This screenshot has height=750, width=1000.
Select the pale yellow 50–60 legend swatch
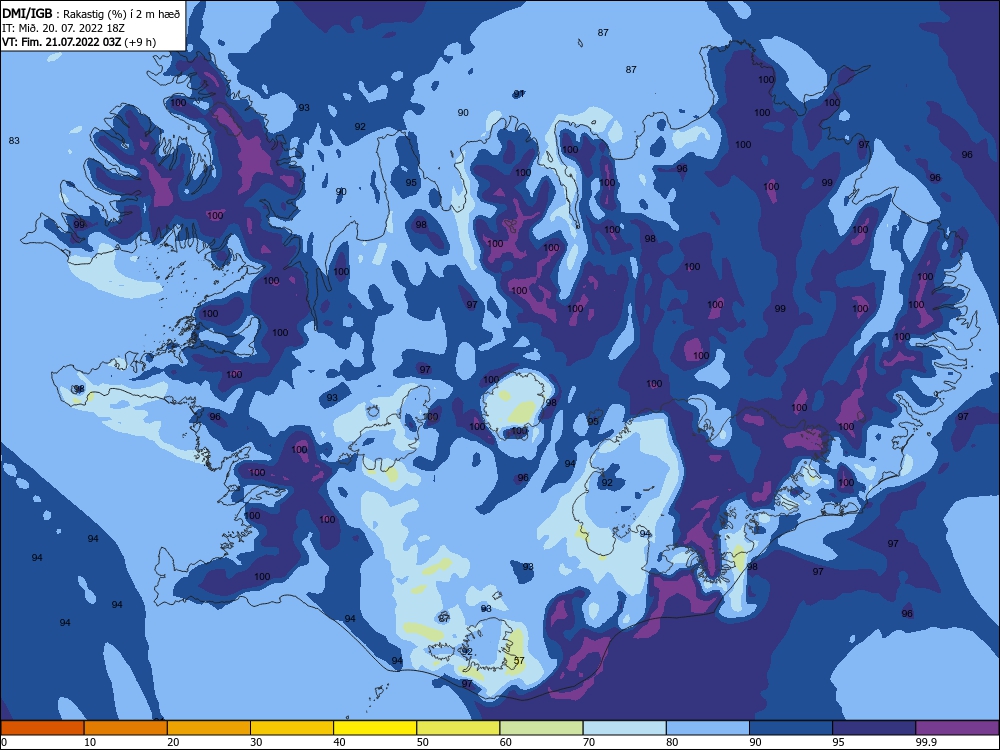(x=458, y=728)
